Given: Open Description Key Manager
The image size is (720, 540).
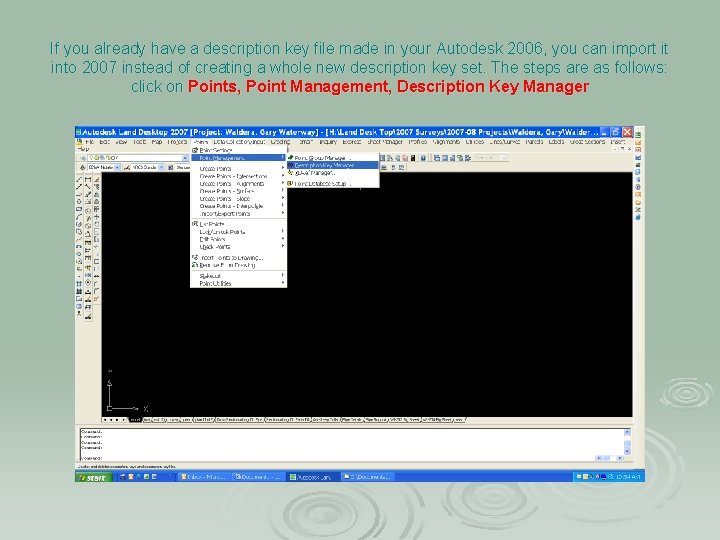Looking at the screenshot, I should coord(333,165).
